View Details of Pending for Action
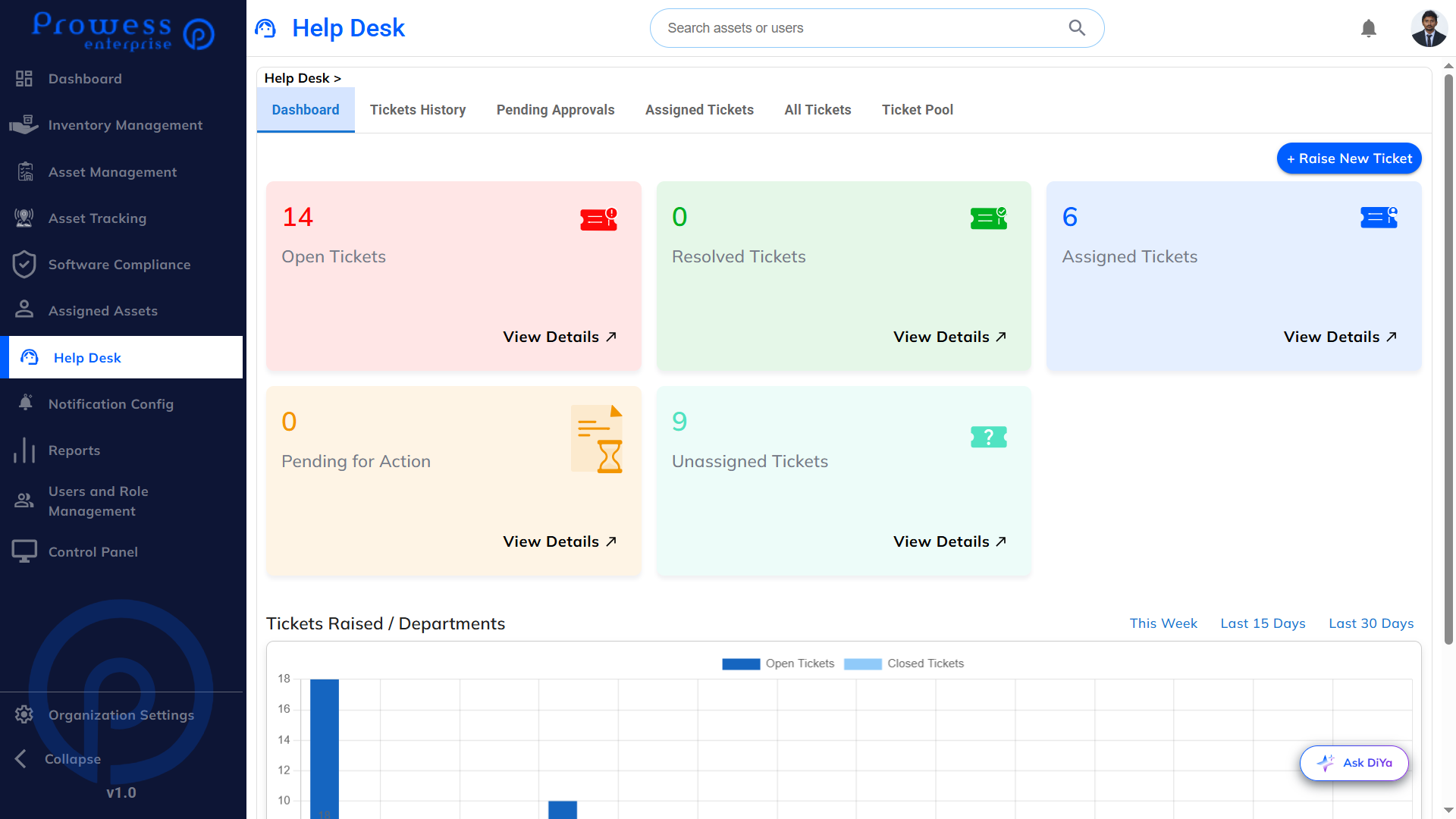 [560, 541]
